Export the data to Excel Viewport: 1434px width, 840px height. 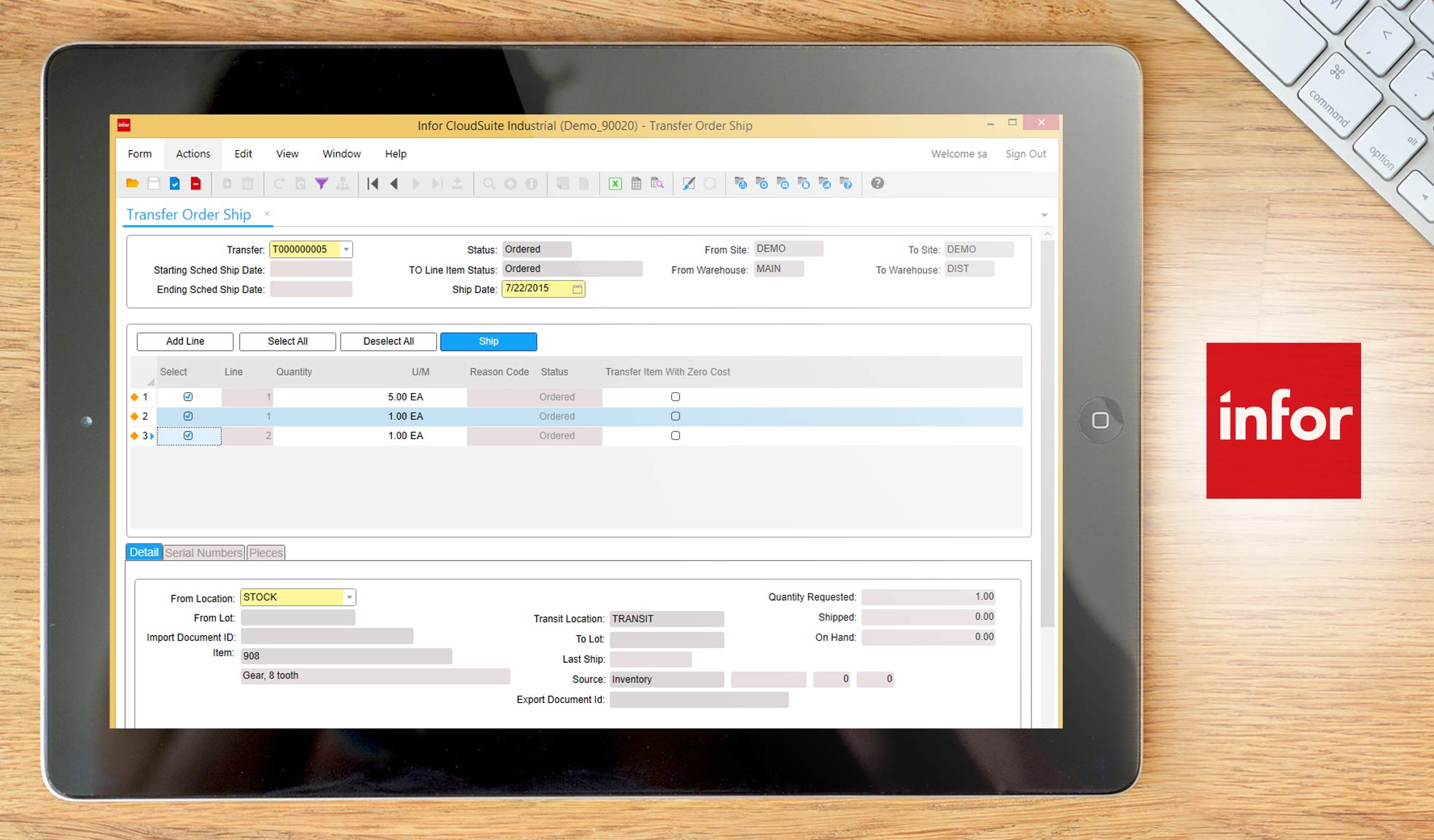[x=615, y=183]
